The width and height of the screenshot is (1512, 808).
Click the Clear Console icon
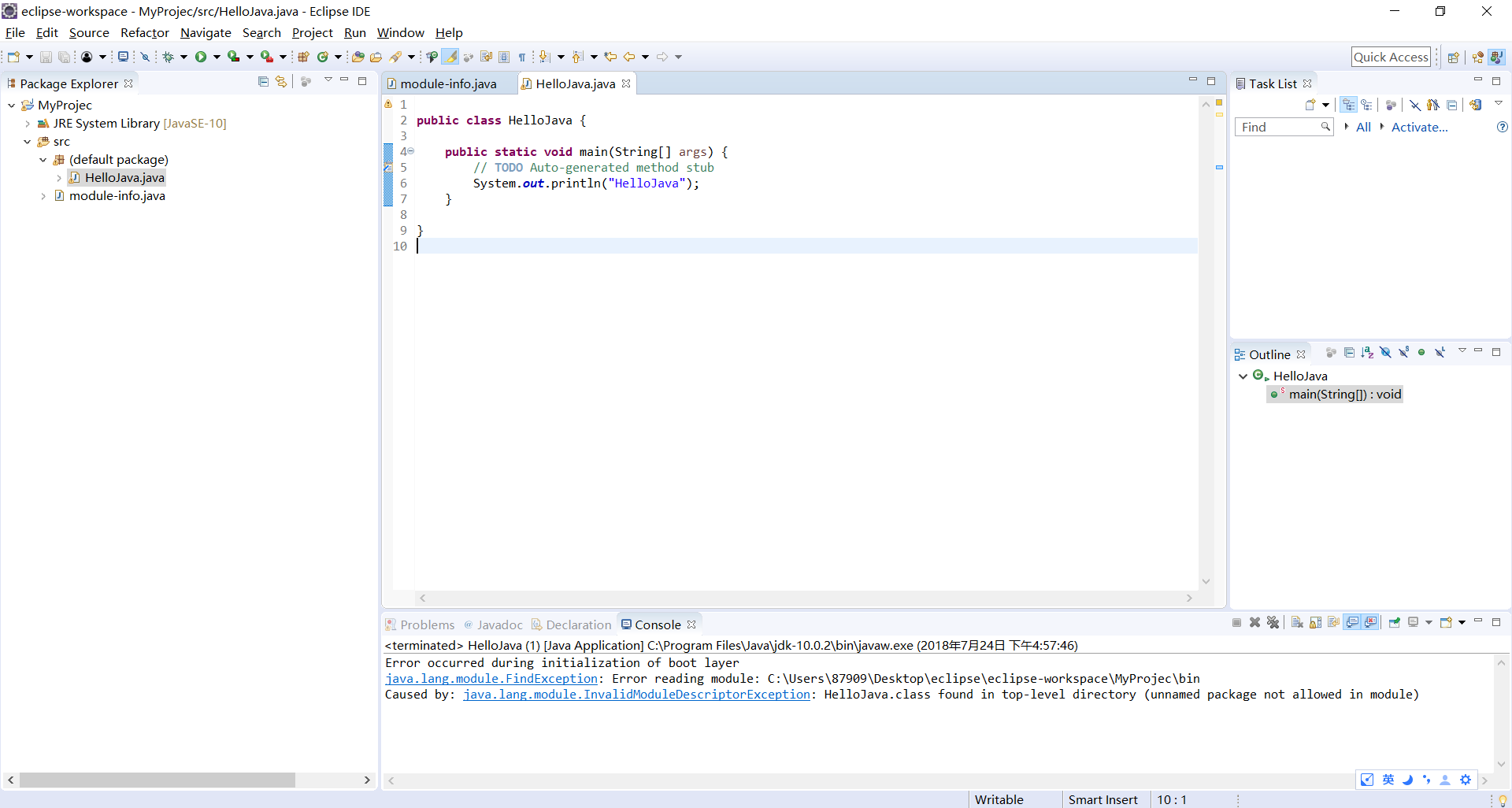tap(1297, 623)
